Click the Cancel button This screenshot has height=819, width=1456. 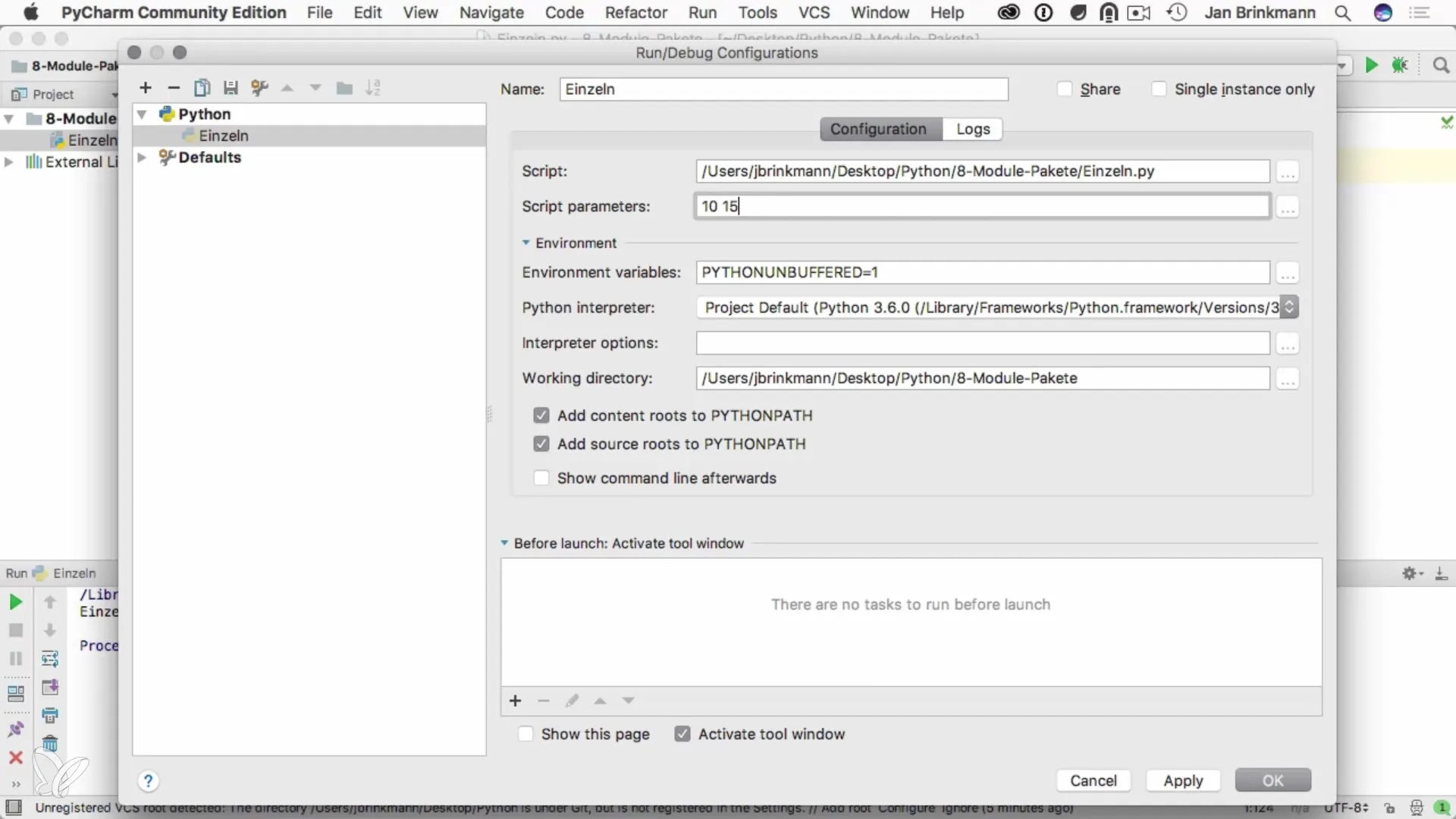tap(1093, 781)
